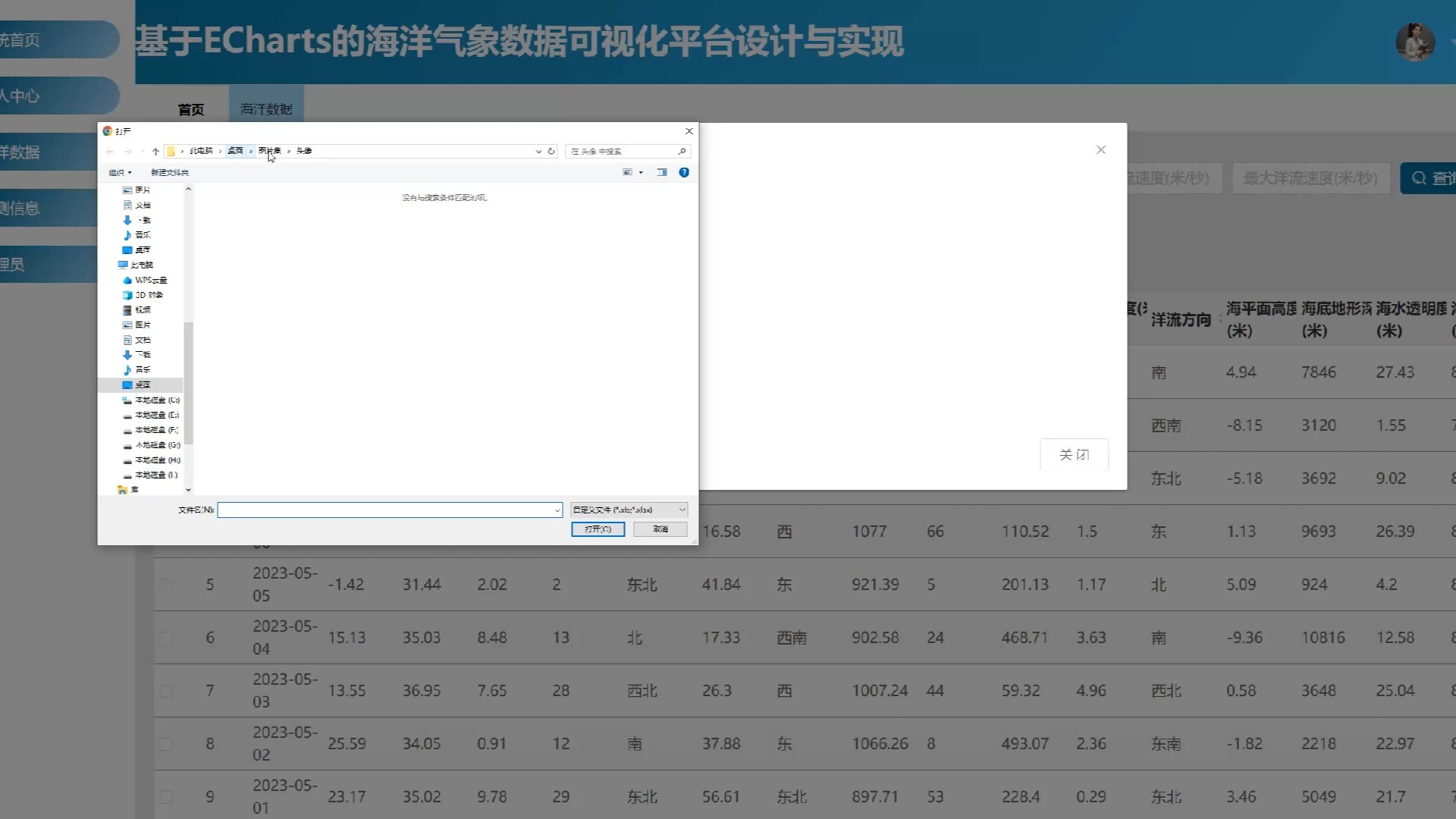Close the white import dialog with its X
Viewport: 1456px width, 819px height.
[1101, 150]
